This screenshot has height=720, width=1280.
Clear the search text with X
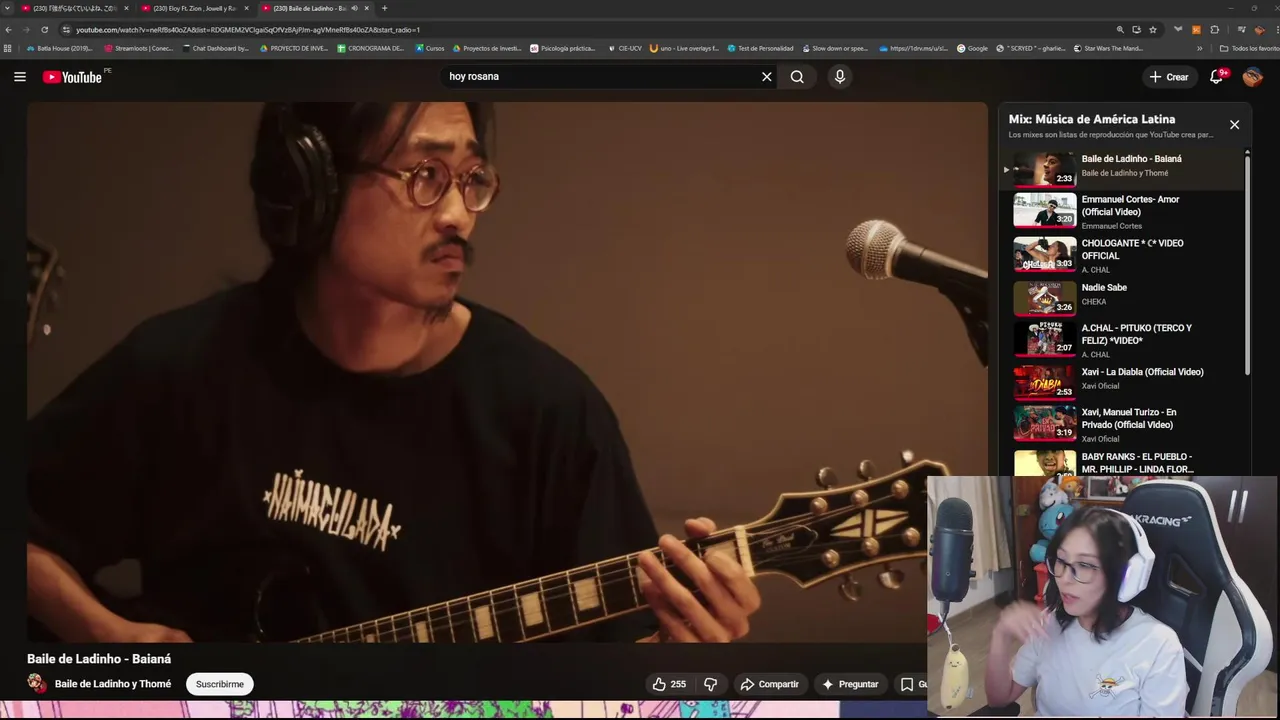point(767,77)
